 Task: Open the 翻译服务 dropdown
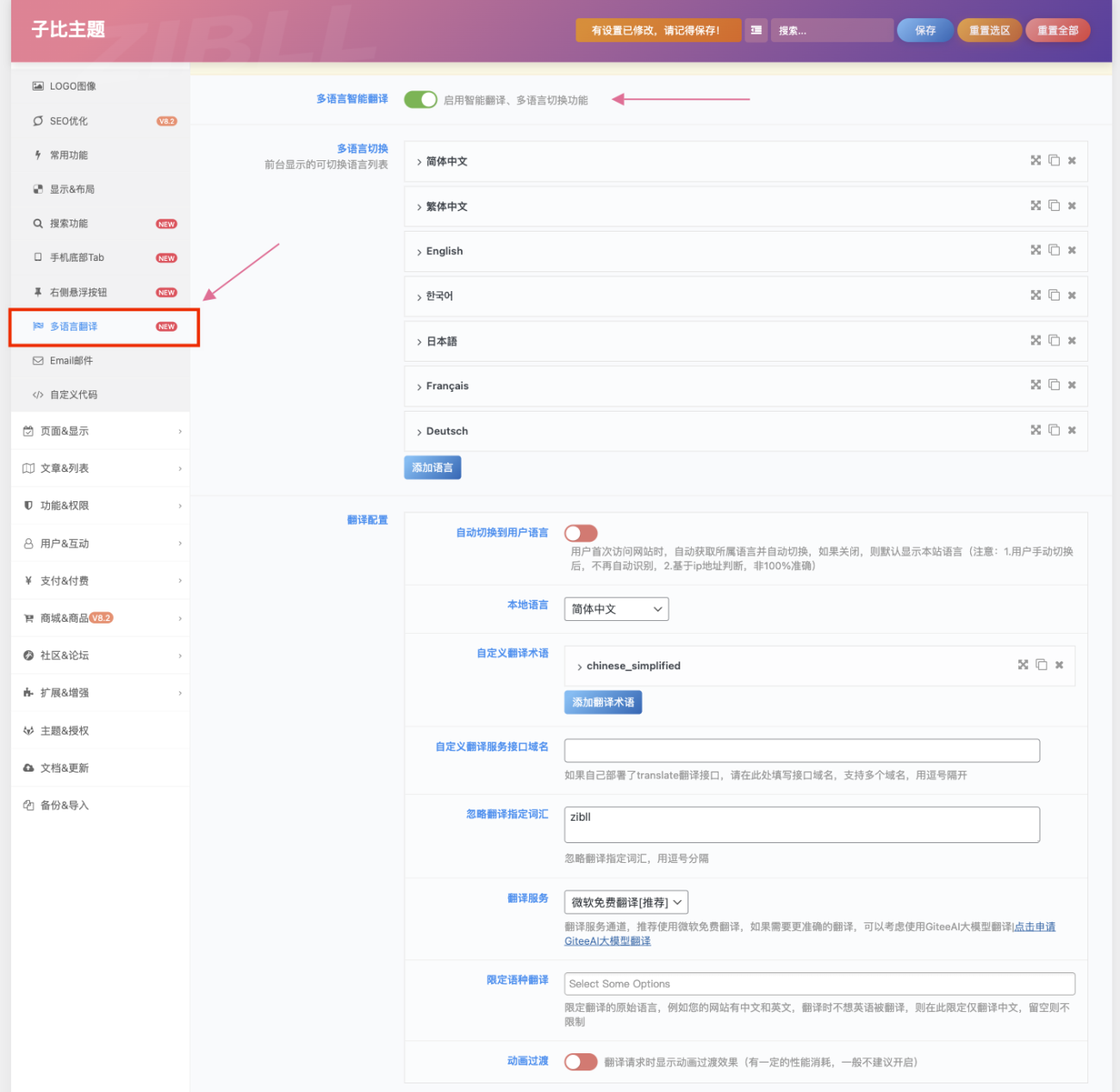626,902
